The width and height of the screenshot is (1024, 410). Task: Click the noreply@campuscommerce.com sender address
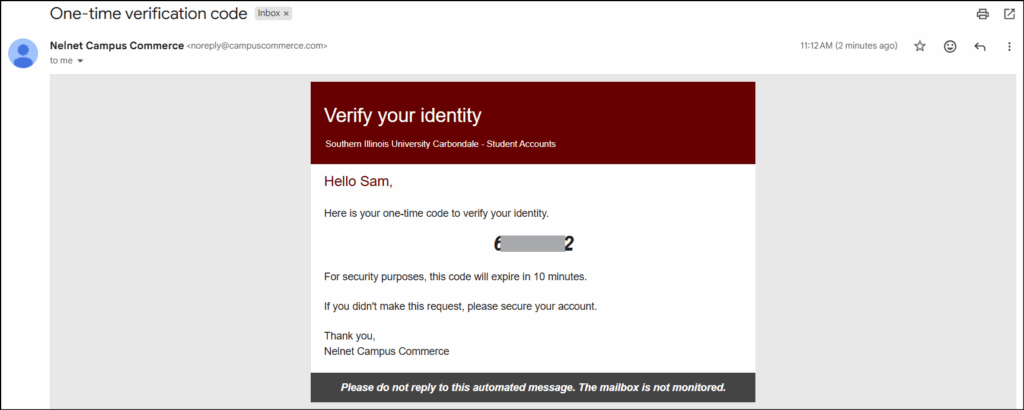(257, 46)
